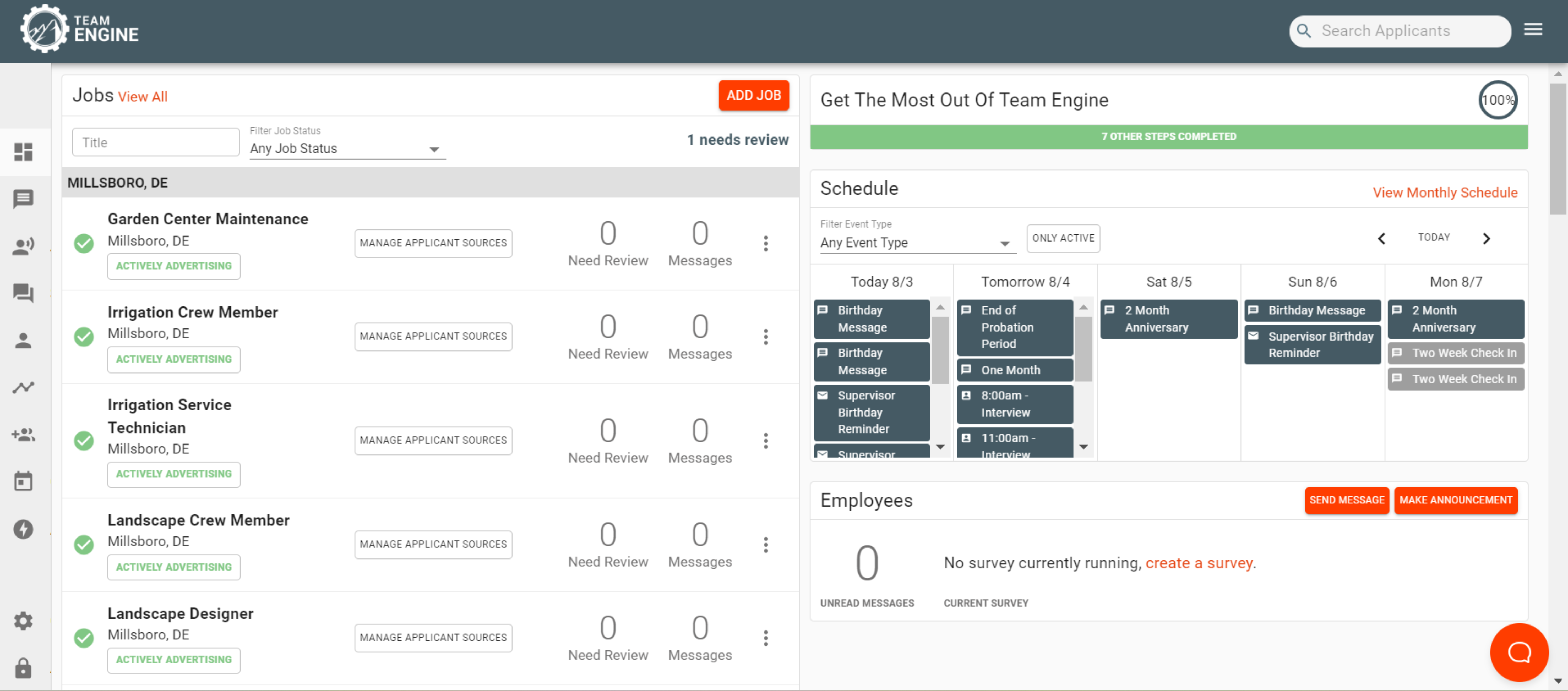Image resolution: width=1568 pixels, height=691 pixels.
Task: Open the 8:00am Interview event
Action: coord(1015,404)
